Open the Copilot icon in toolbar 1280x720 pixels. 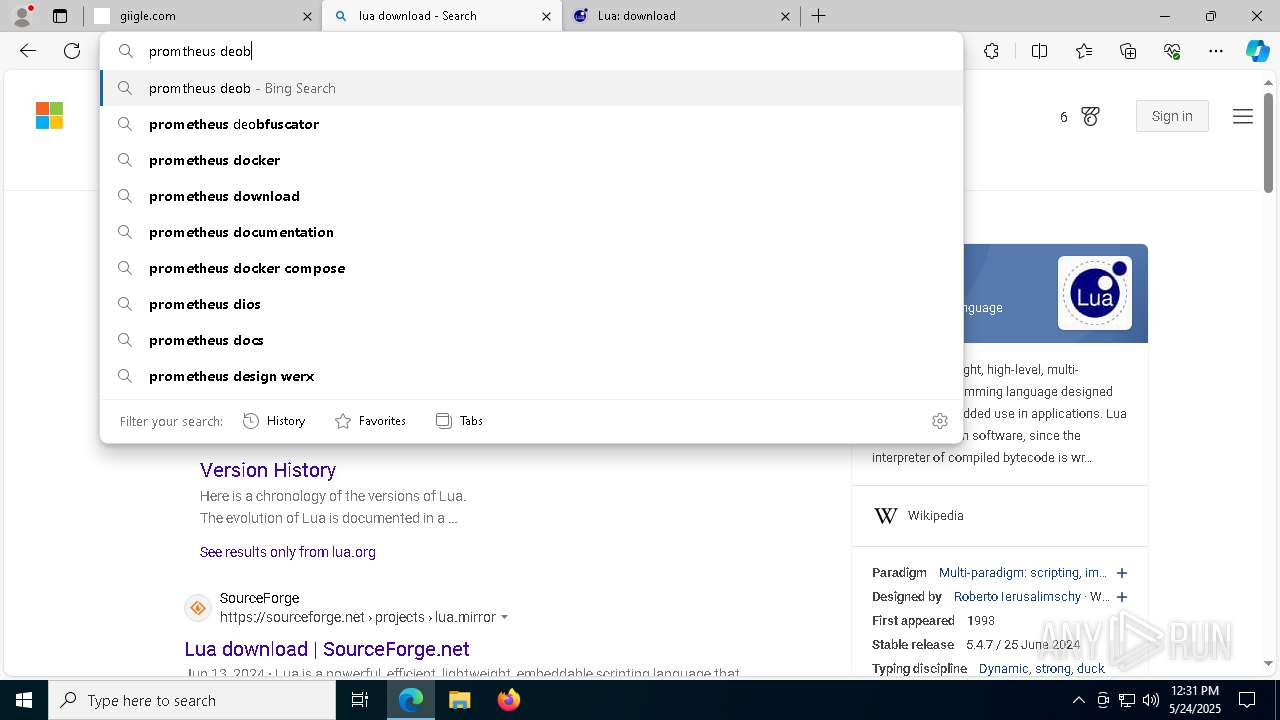[x=1257, y=51]
